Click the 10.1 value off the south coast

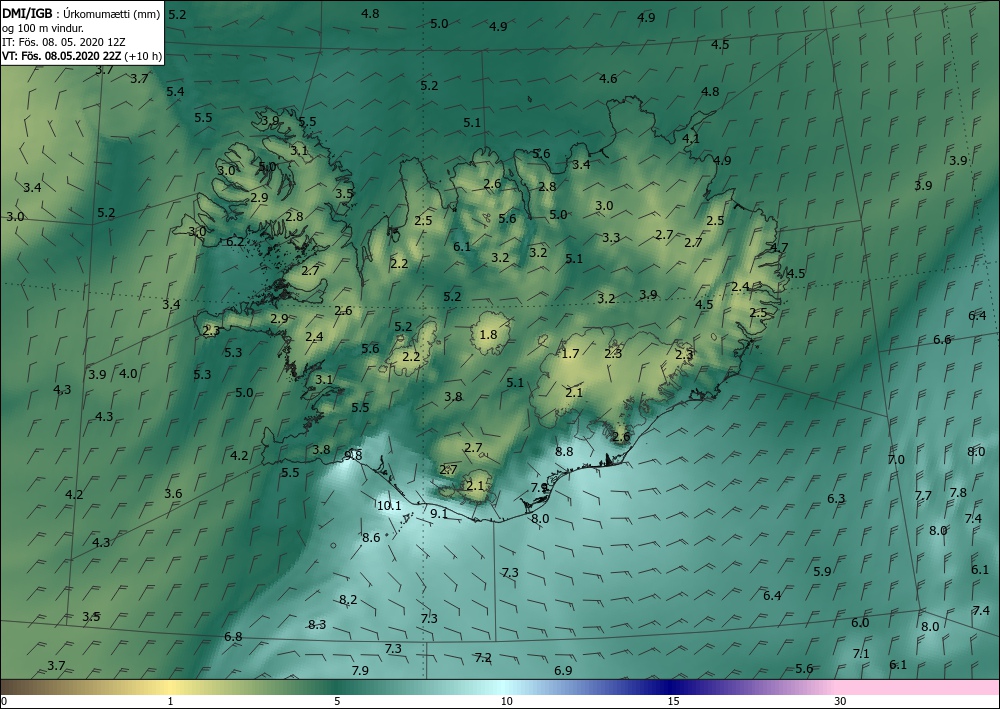(389, 506)
